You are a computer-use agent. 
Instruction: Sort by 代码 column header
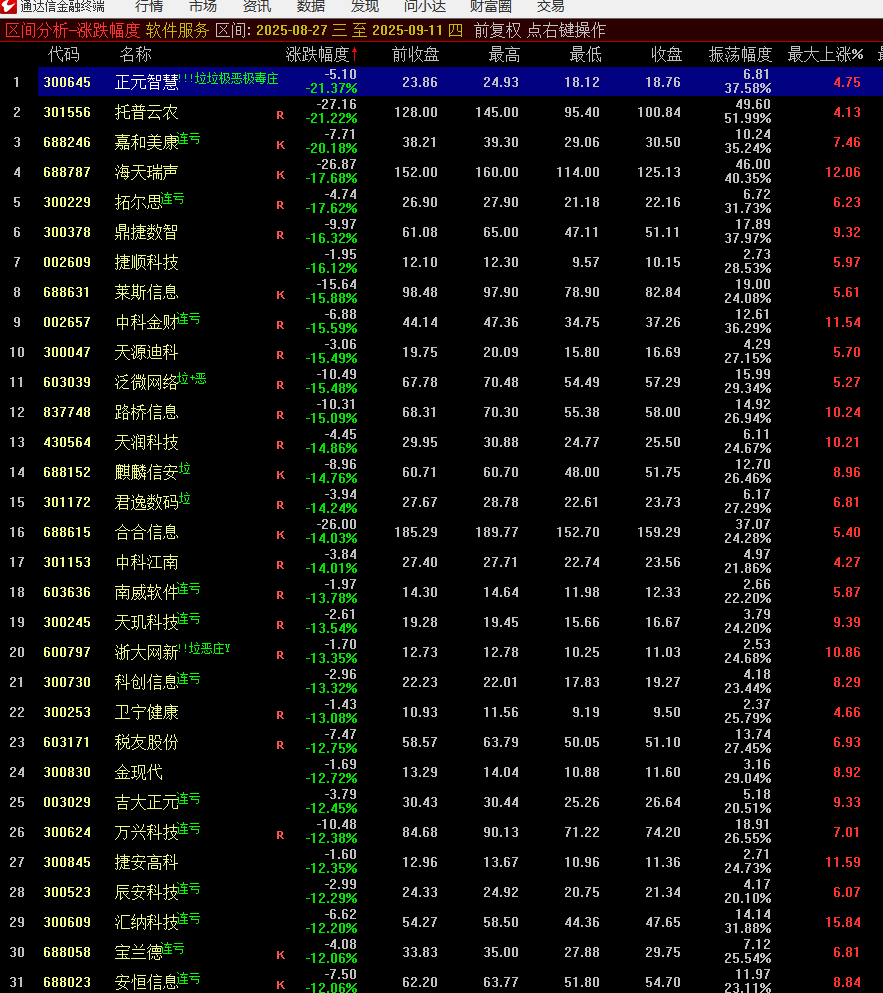point(64,54)
